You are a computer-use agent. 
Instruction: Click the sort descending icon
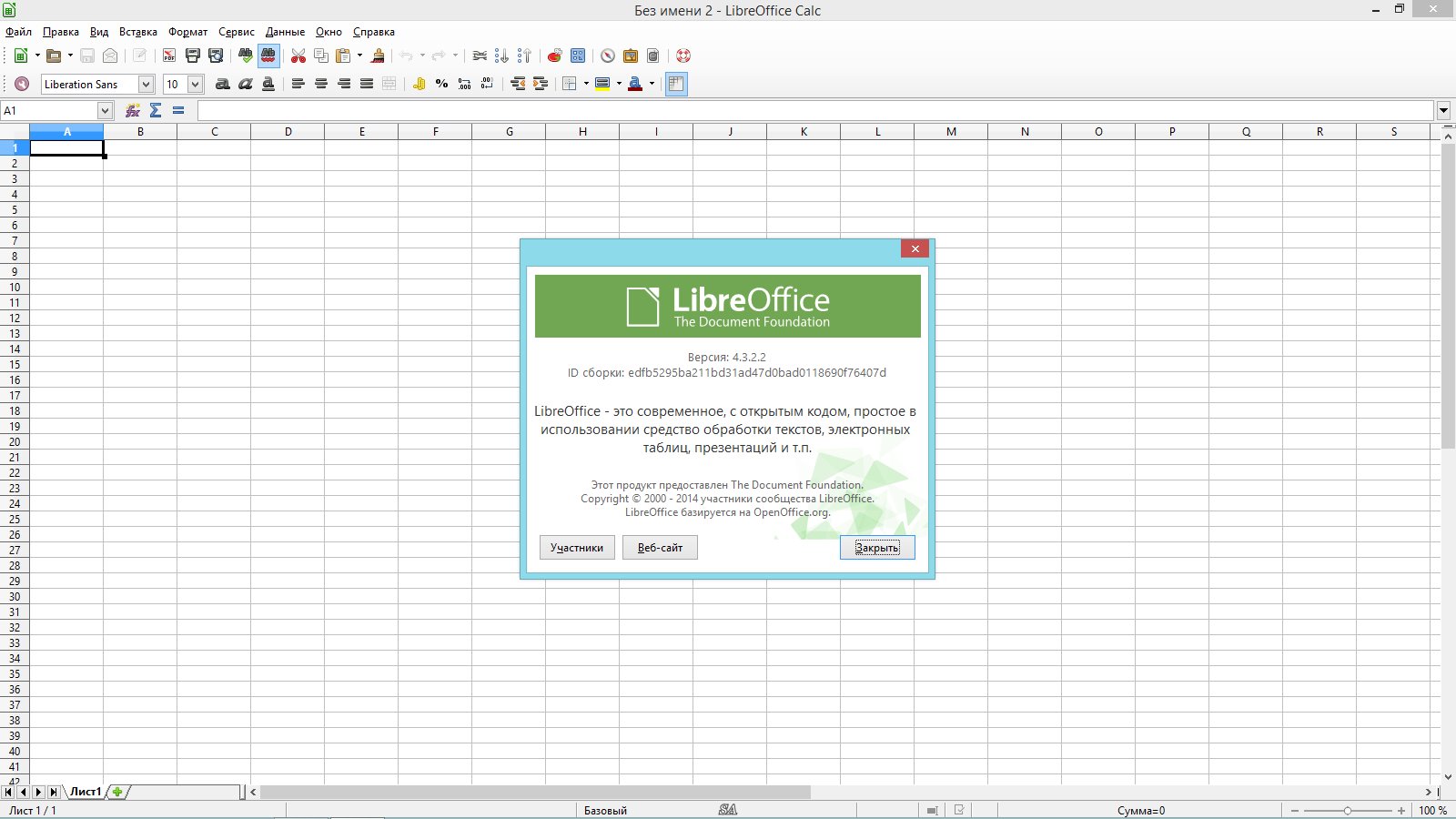(x=524, y=56)
